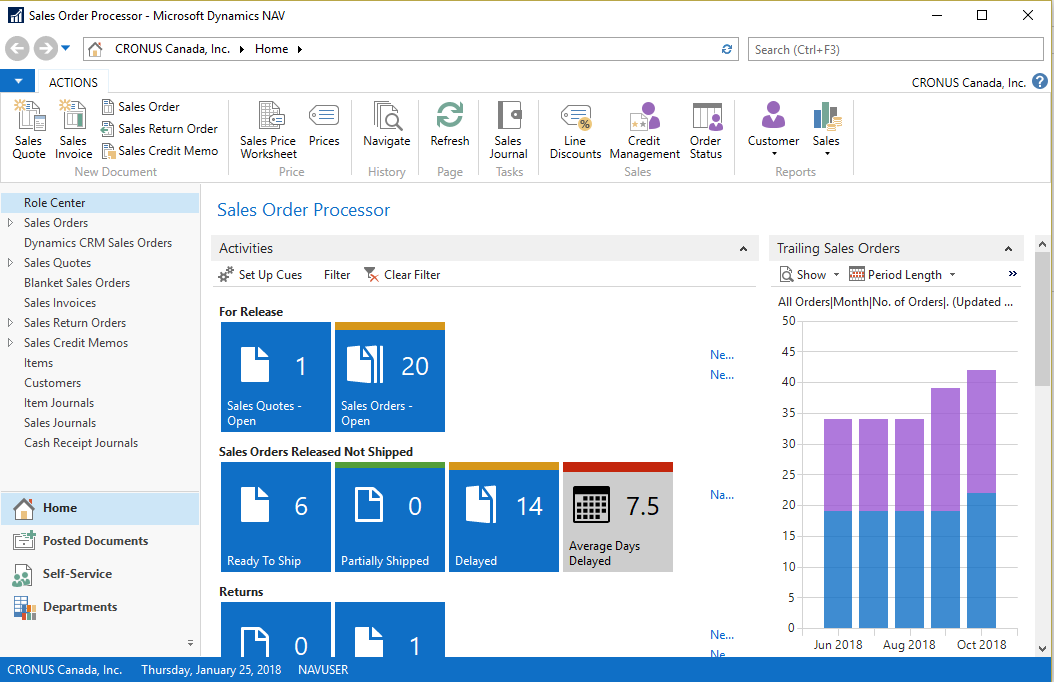Open the Sales Price Worksheet
Image resolution: width=1054 pixels, height=682 pixels.
point(268,130)
